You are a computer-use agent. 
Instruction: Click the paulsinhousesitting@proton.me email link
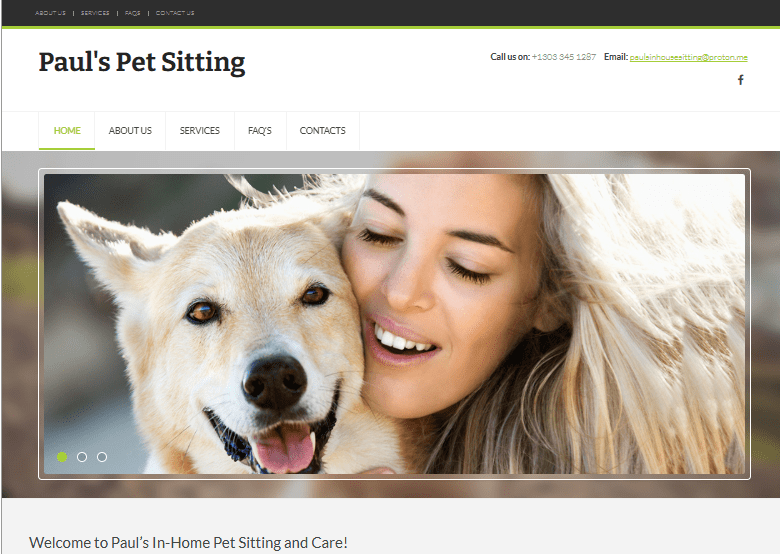click(688, 57)
